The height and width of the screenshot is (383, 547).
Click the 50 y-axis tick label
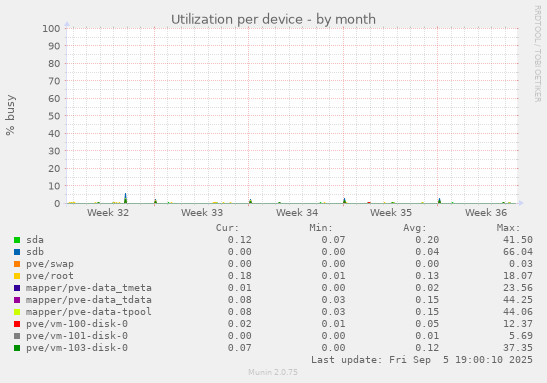tap(54, 116)
